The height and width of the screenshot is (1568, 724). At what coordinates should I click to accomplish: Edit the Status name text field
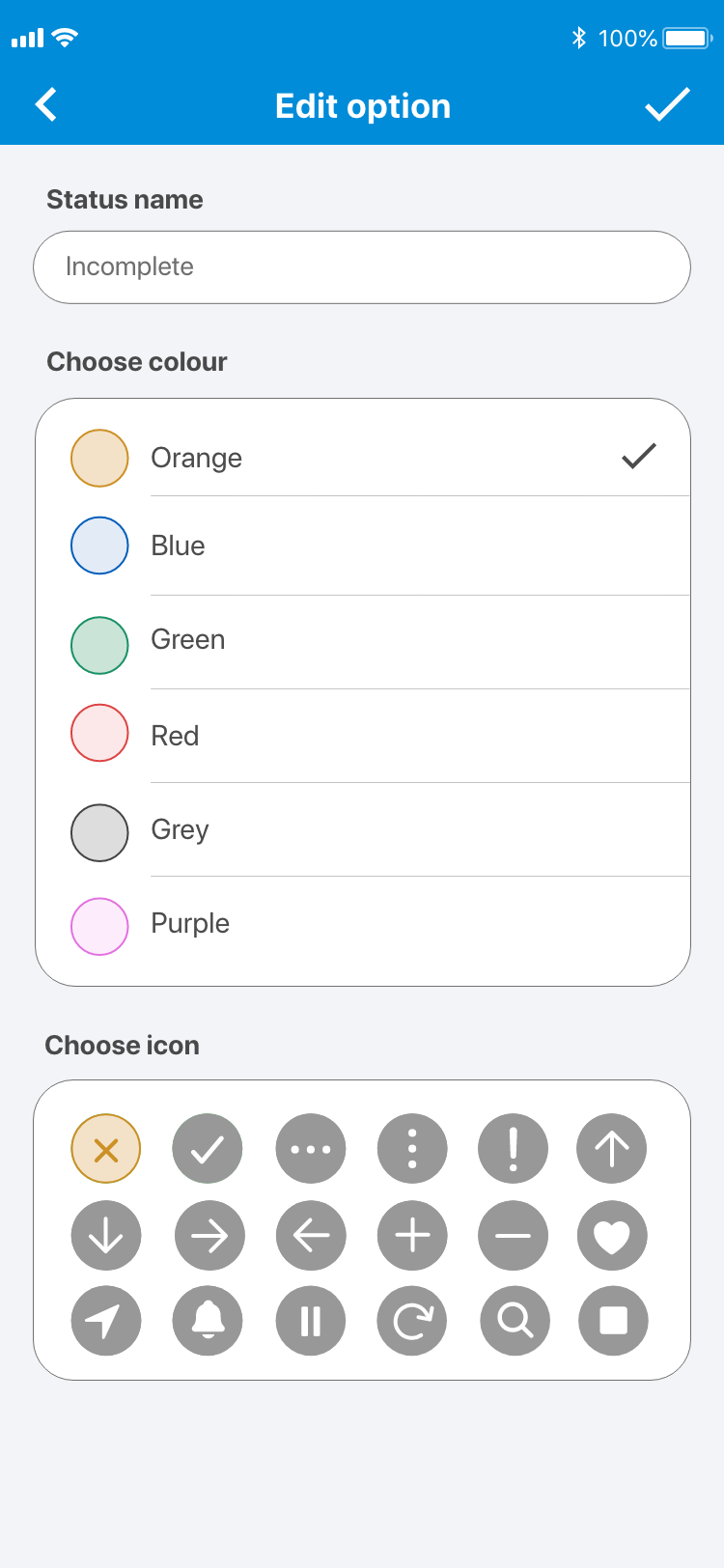coord(362,267)
